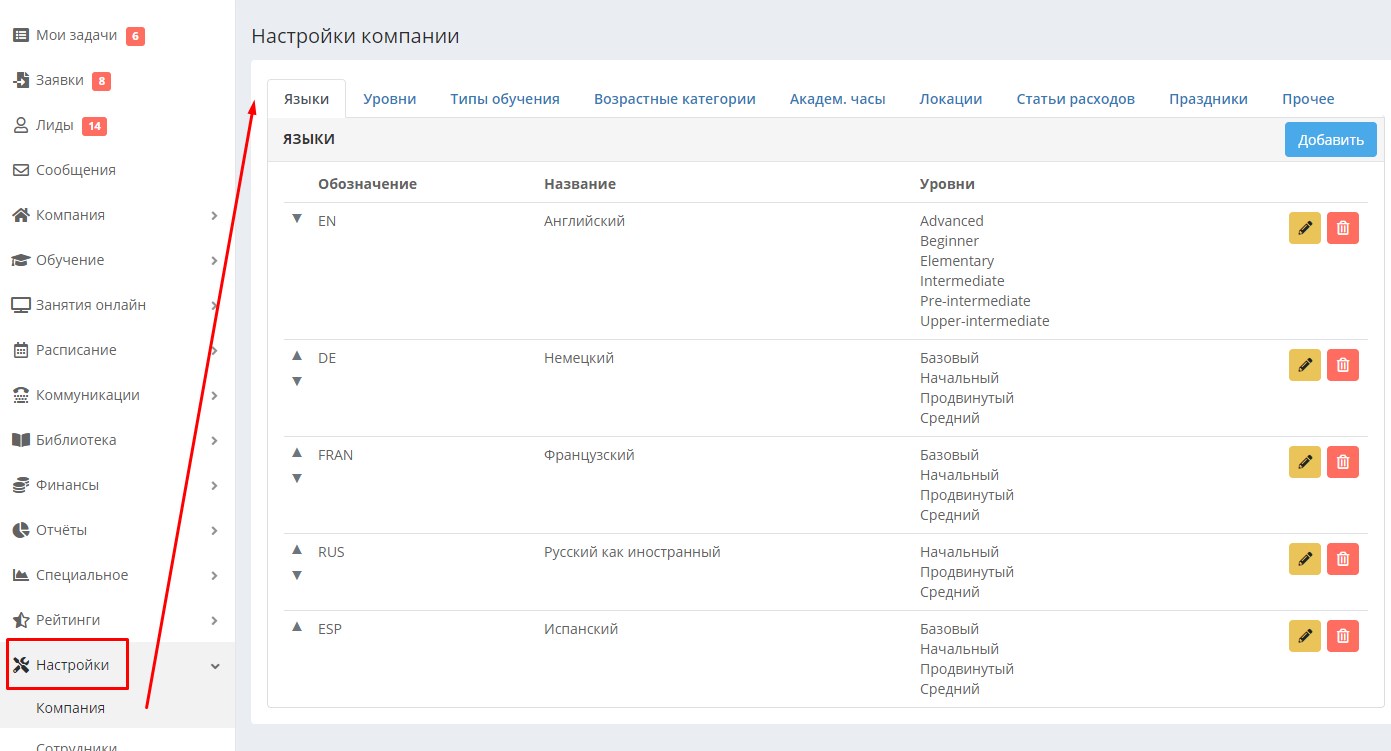Click the Коммуникации phone icon
The height and width of the screenshot is (751, 1391).
point(20,395)
